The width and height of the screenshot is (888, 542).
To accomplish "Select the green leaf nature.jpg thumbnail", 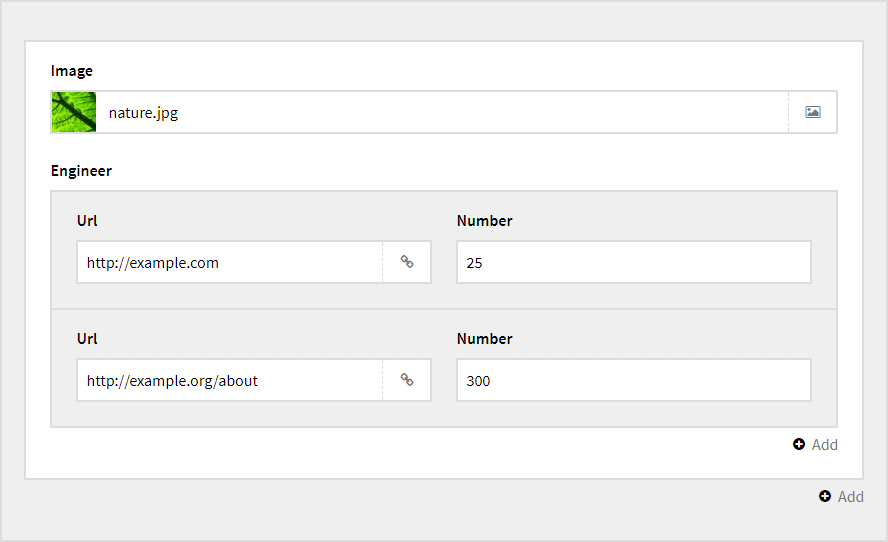I will click(74, 112).
